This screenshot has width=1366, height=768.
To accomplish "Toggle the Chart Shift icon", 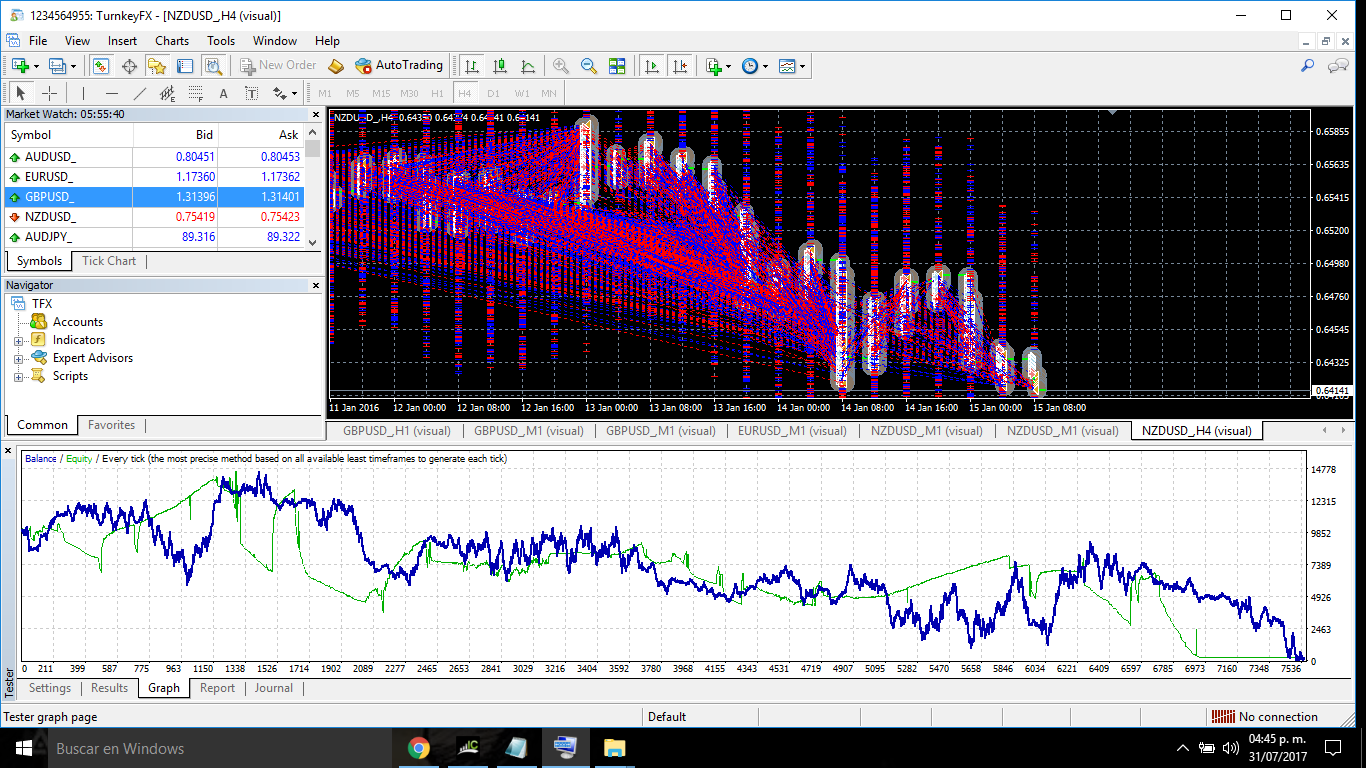I will [680, 66].
